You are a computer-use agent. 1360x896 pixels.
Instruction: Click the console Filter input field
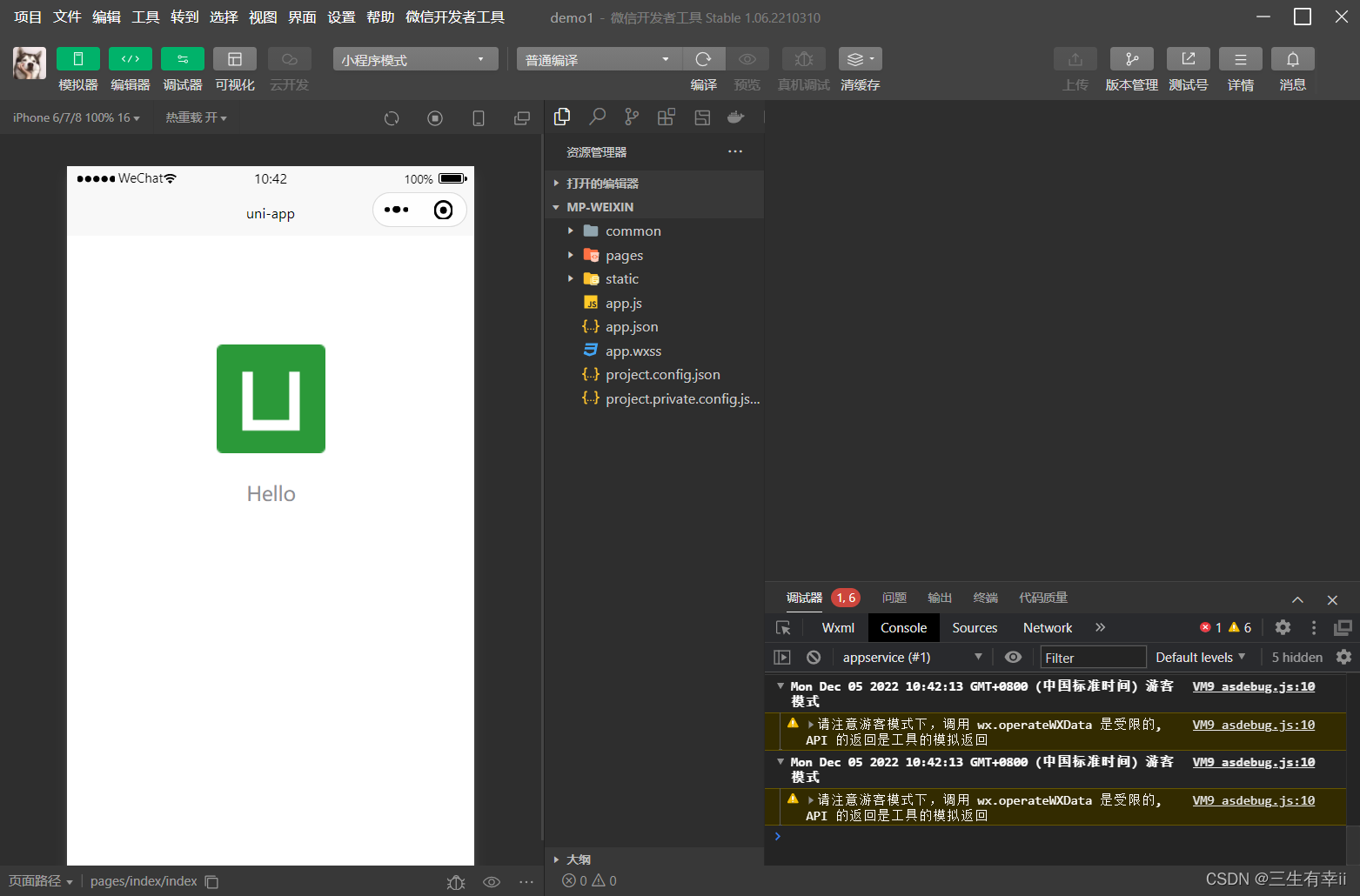tap(1092, 657)
